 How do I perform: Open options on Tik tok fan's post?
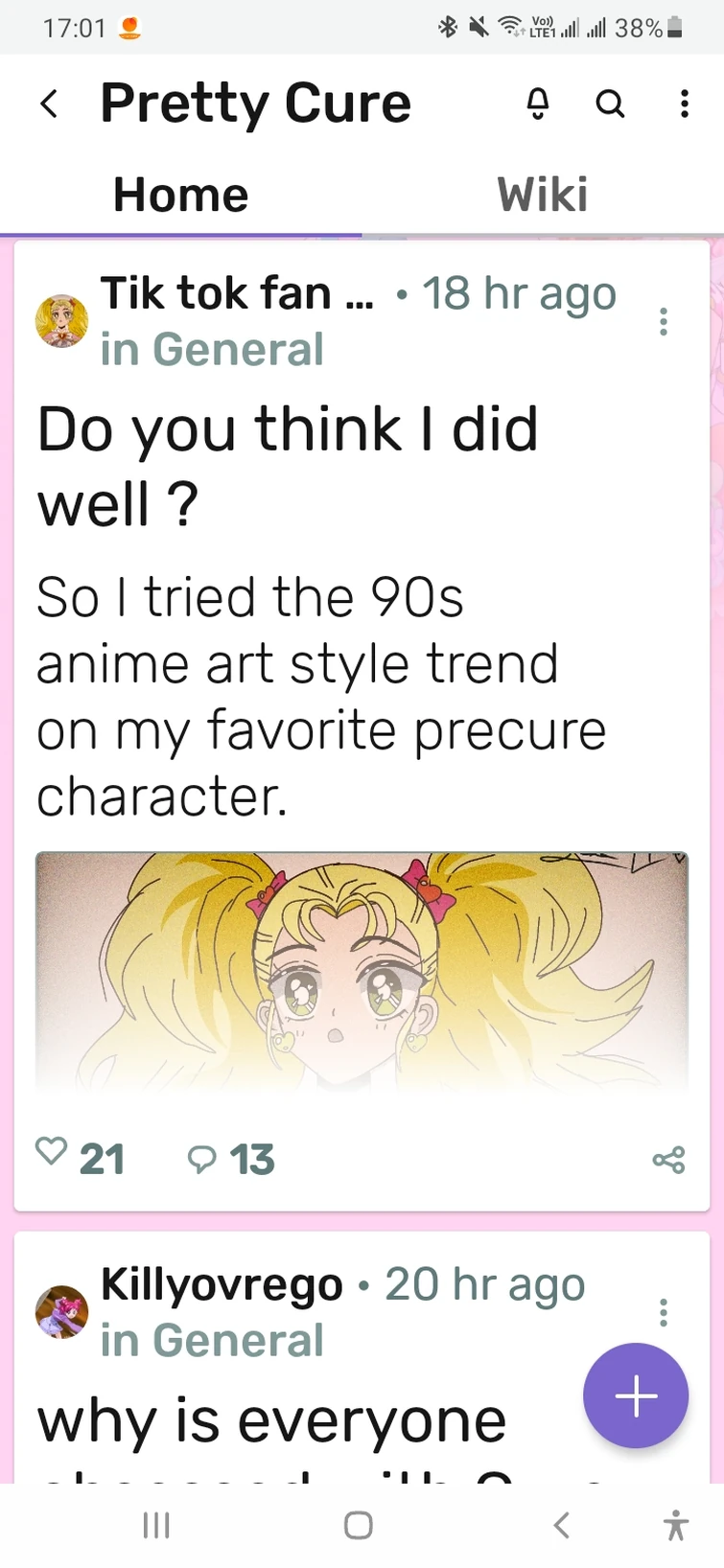663,322
